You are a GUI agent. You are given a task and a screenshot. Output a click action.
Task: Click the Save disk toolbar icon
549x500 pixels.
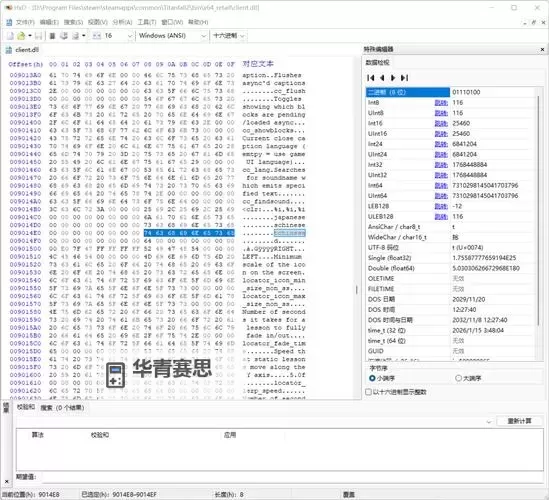pos(39,36)
